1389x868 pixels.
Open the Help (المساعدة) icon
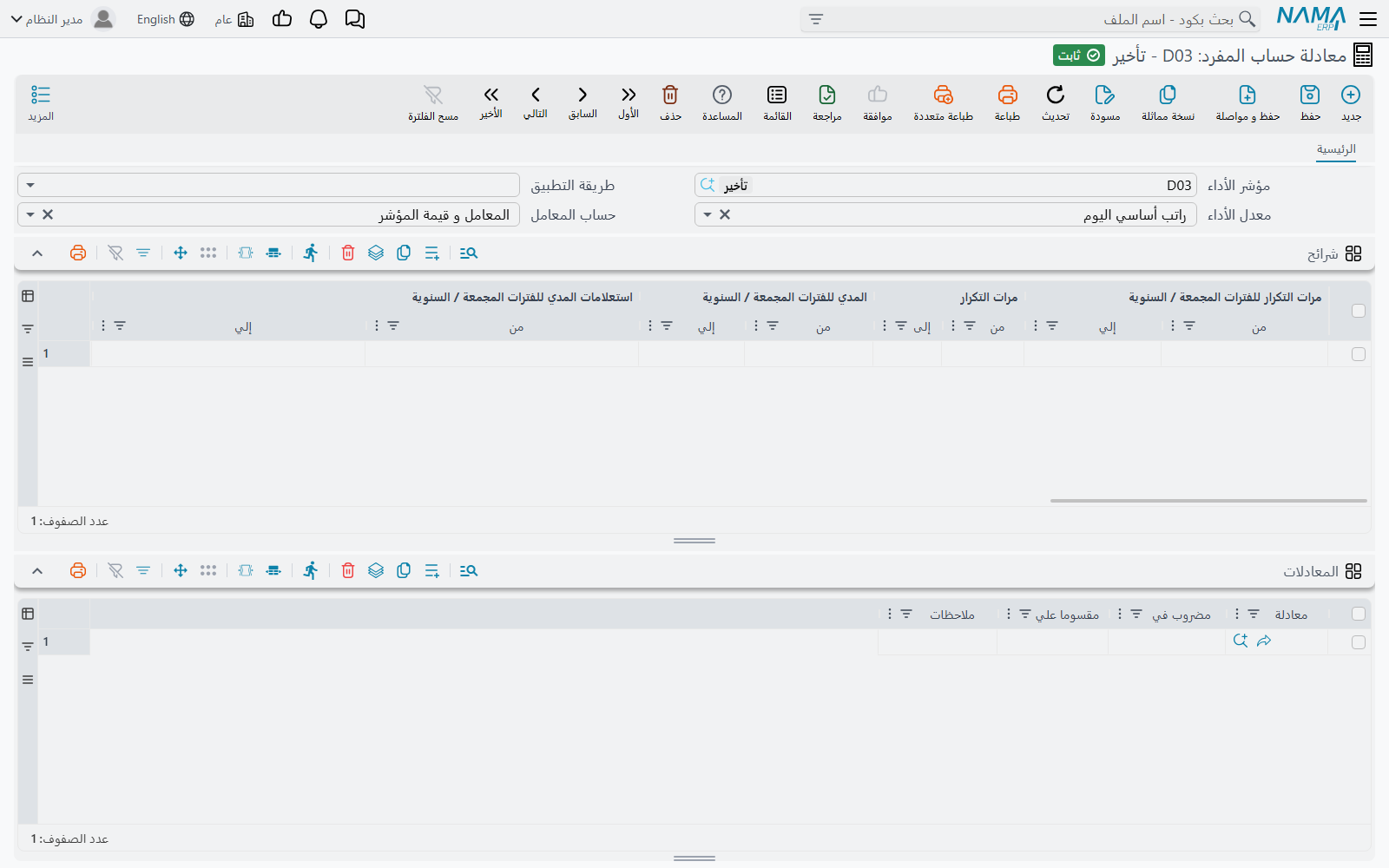[722, 95]
